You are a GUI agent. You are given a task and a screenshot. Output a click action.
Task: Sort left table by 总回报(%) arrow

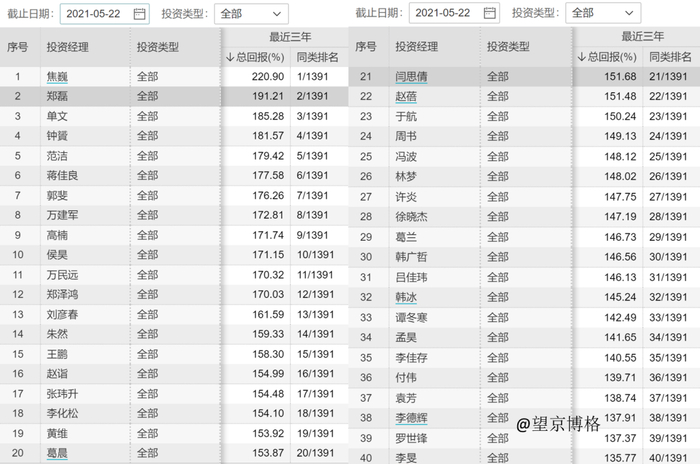point(230,57)
